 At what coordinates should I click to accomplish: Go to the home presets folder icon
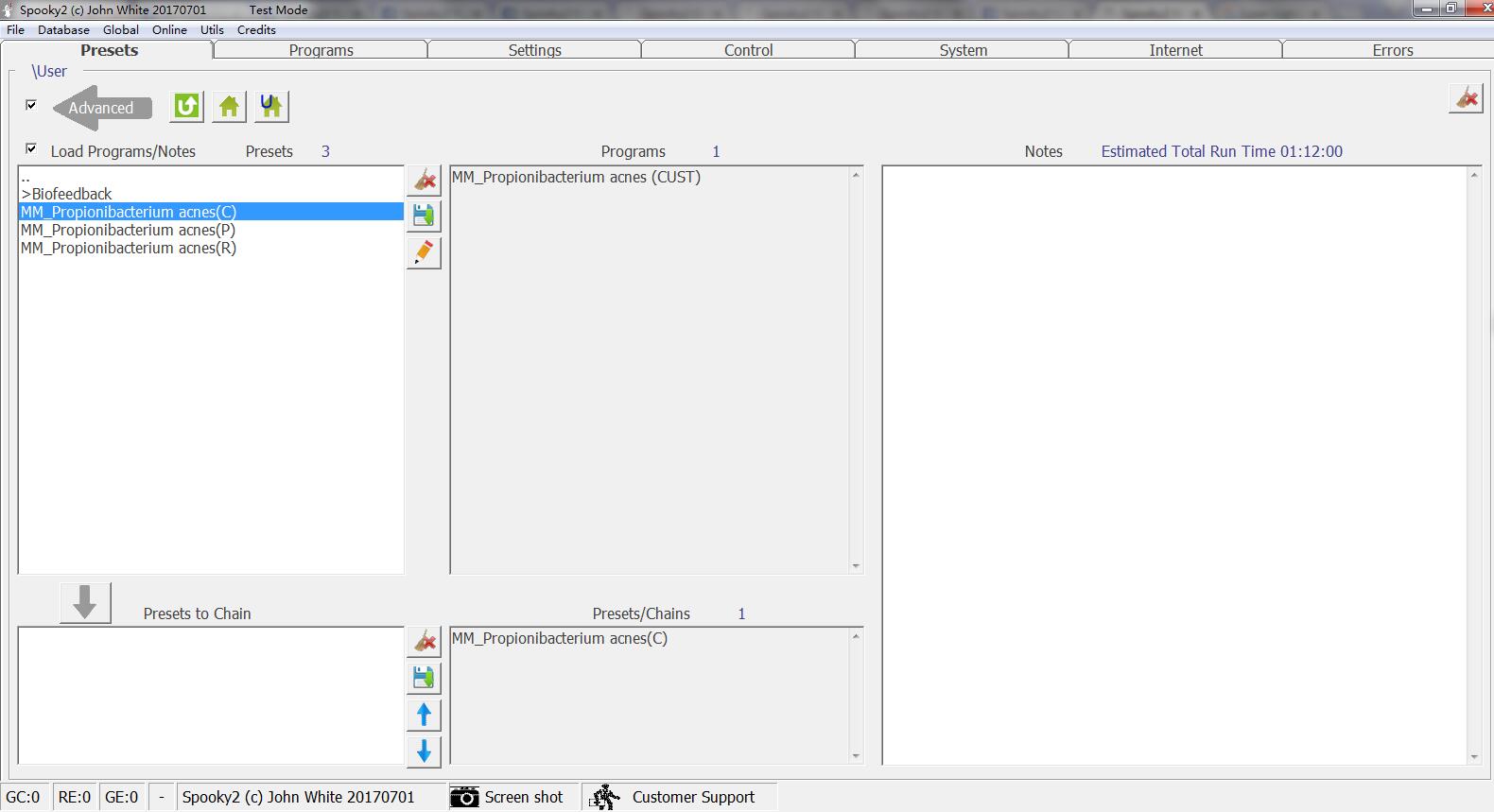[x=229, y=107]
